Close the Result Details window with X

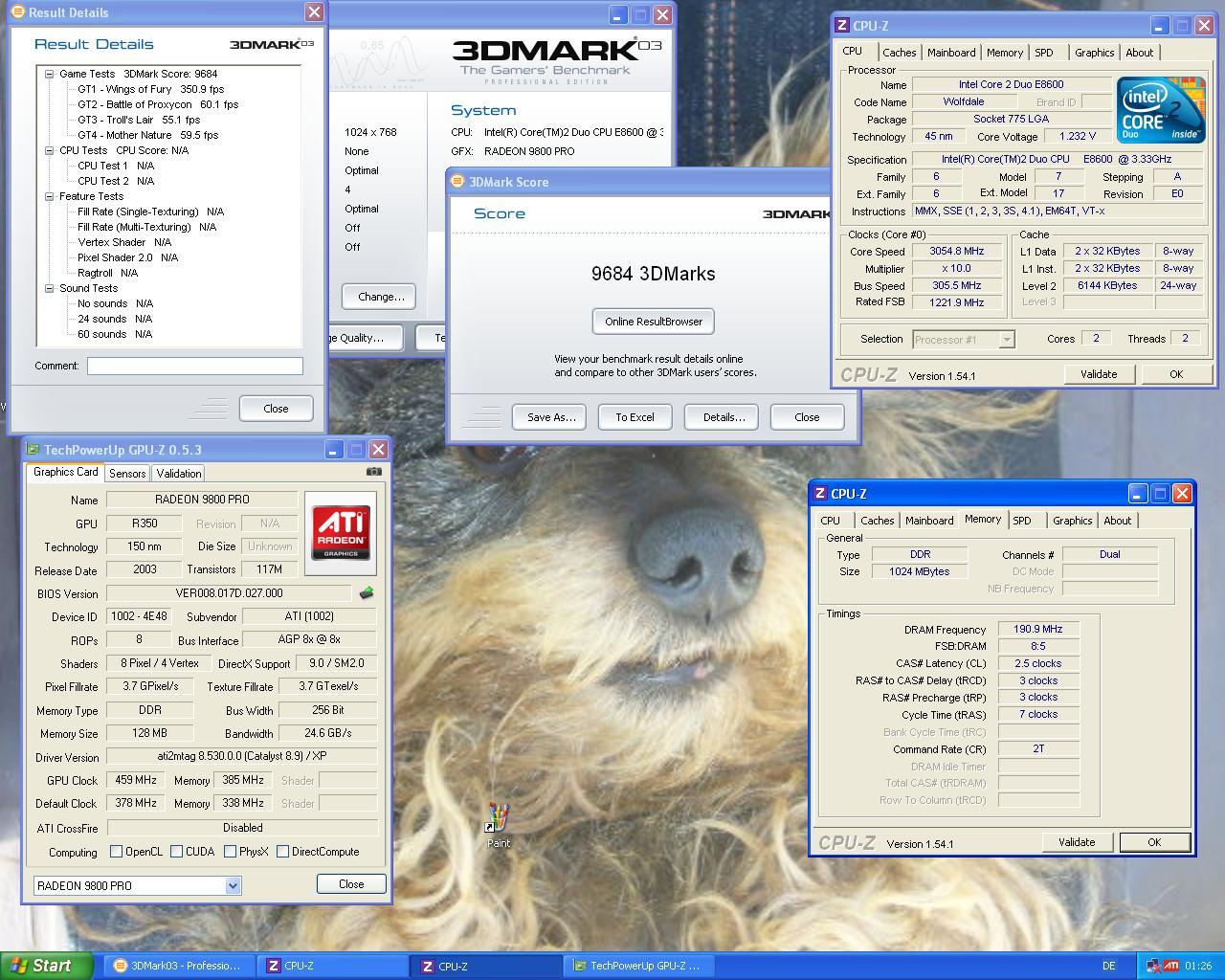(x=314, y=11)
